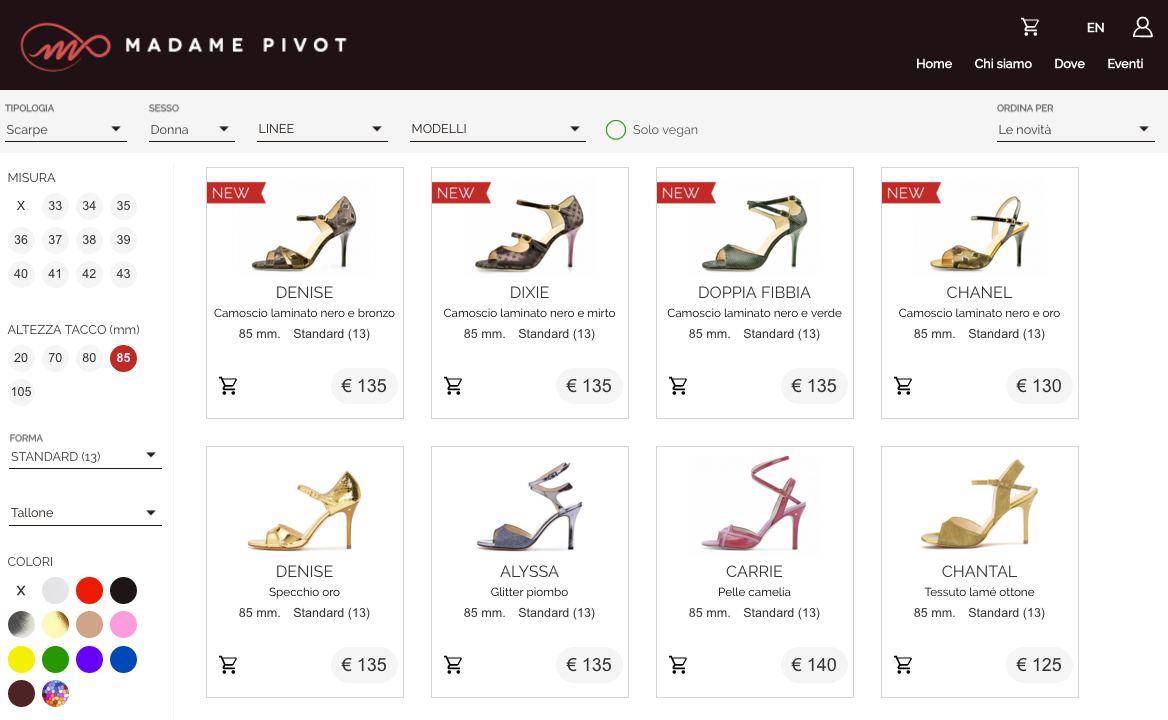1168x720 pixels.
Task: Pick the red color swatch
Action: (89, 590)
